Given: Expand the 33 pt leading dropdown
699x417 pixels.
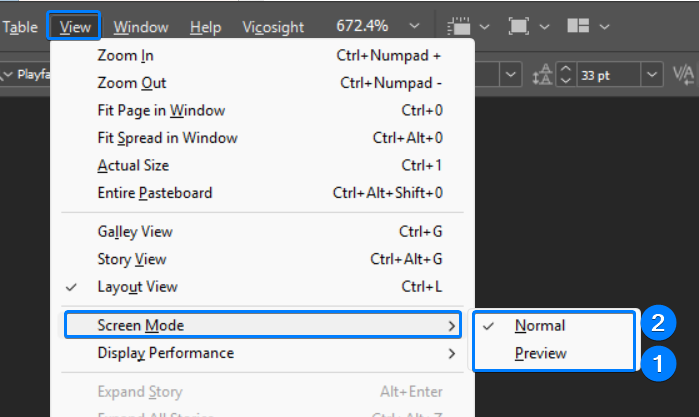Looking at the screenshot, I should (x=652, y=74).
